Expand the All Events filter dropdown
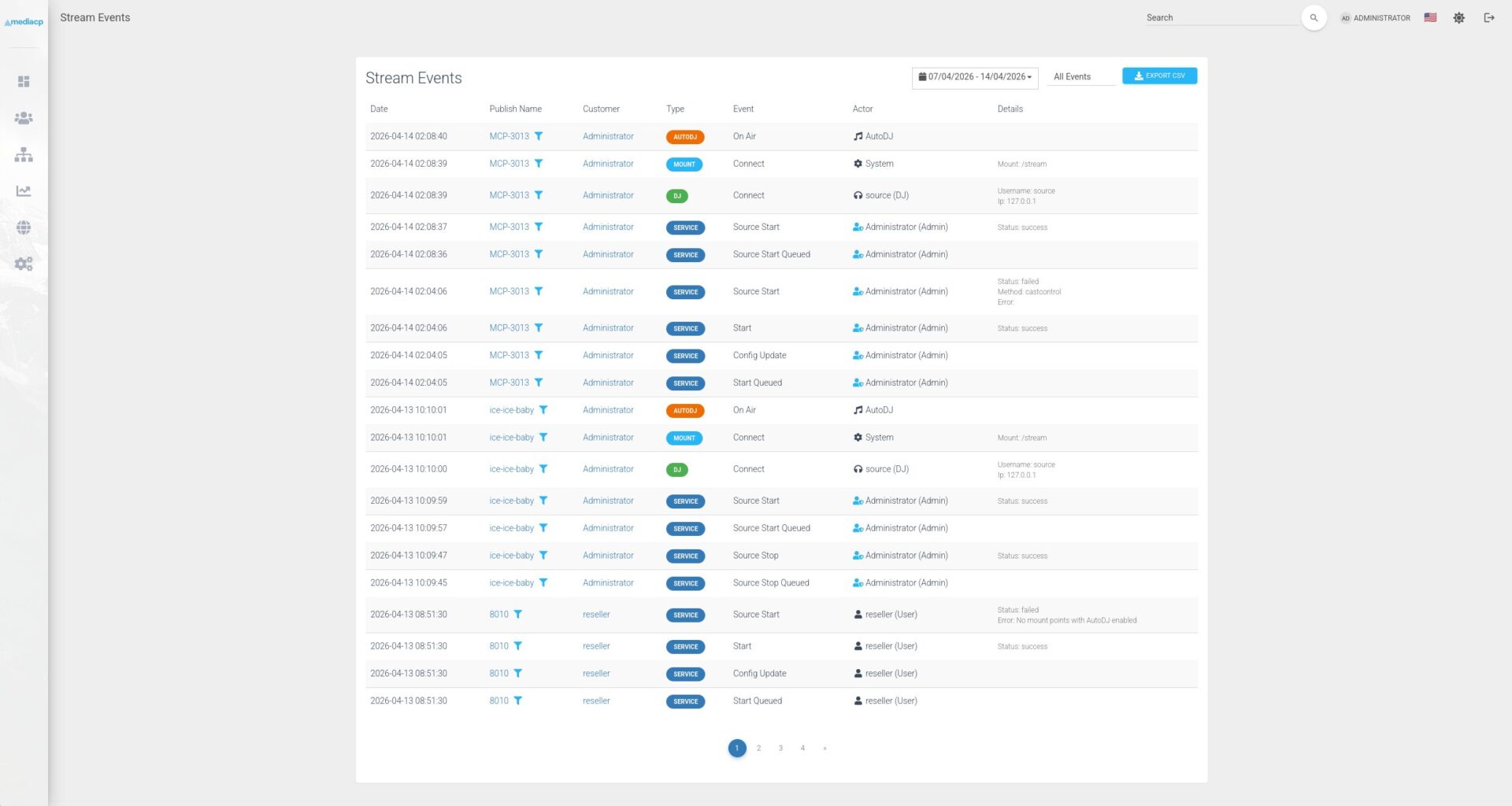 1082,77
